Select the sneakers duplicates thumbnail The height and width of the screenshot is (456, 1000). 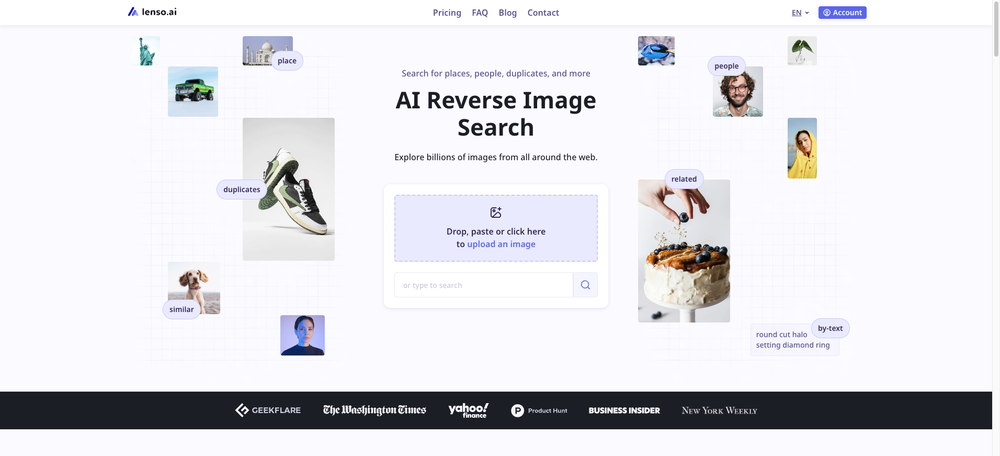[x=289, y=189]
